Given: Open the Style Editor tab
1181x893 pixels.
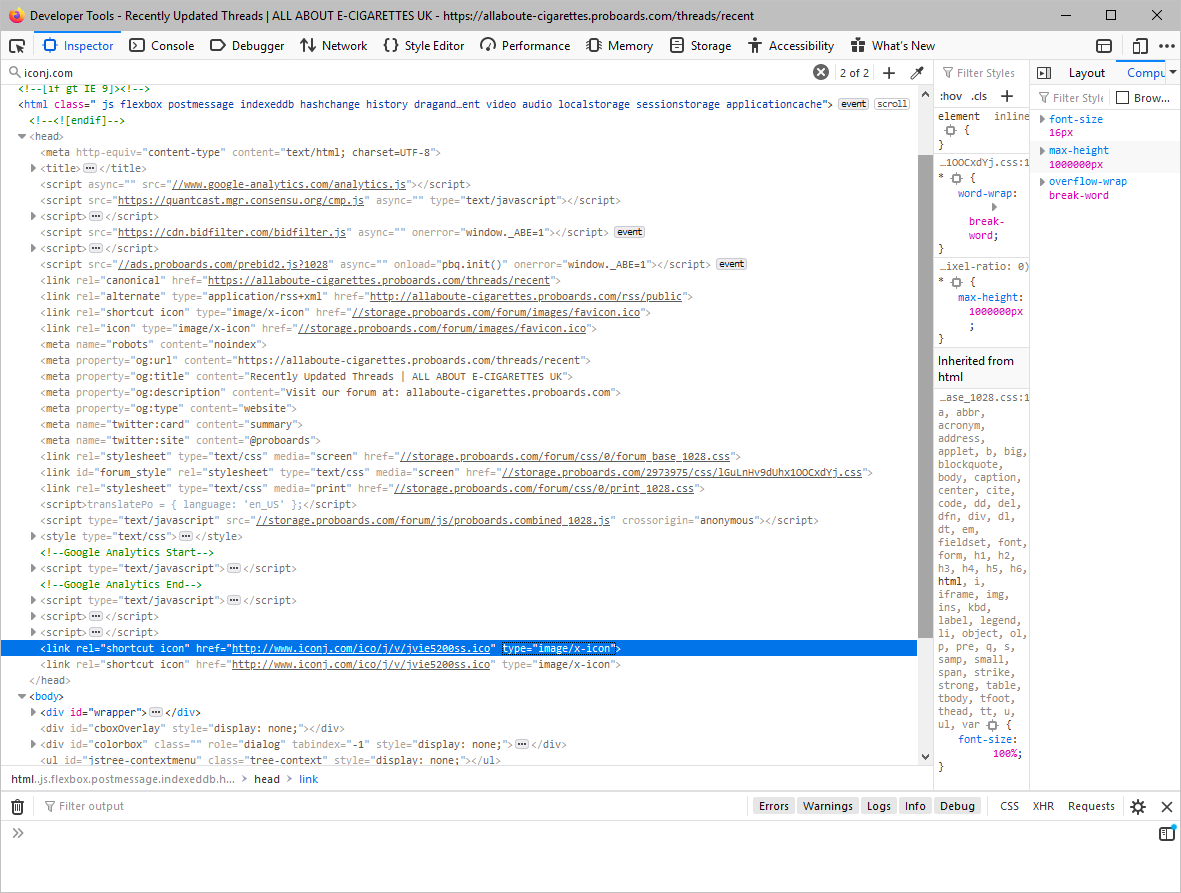Looking at the screenshot, I should coord(424,46).
